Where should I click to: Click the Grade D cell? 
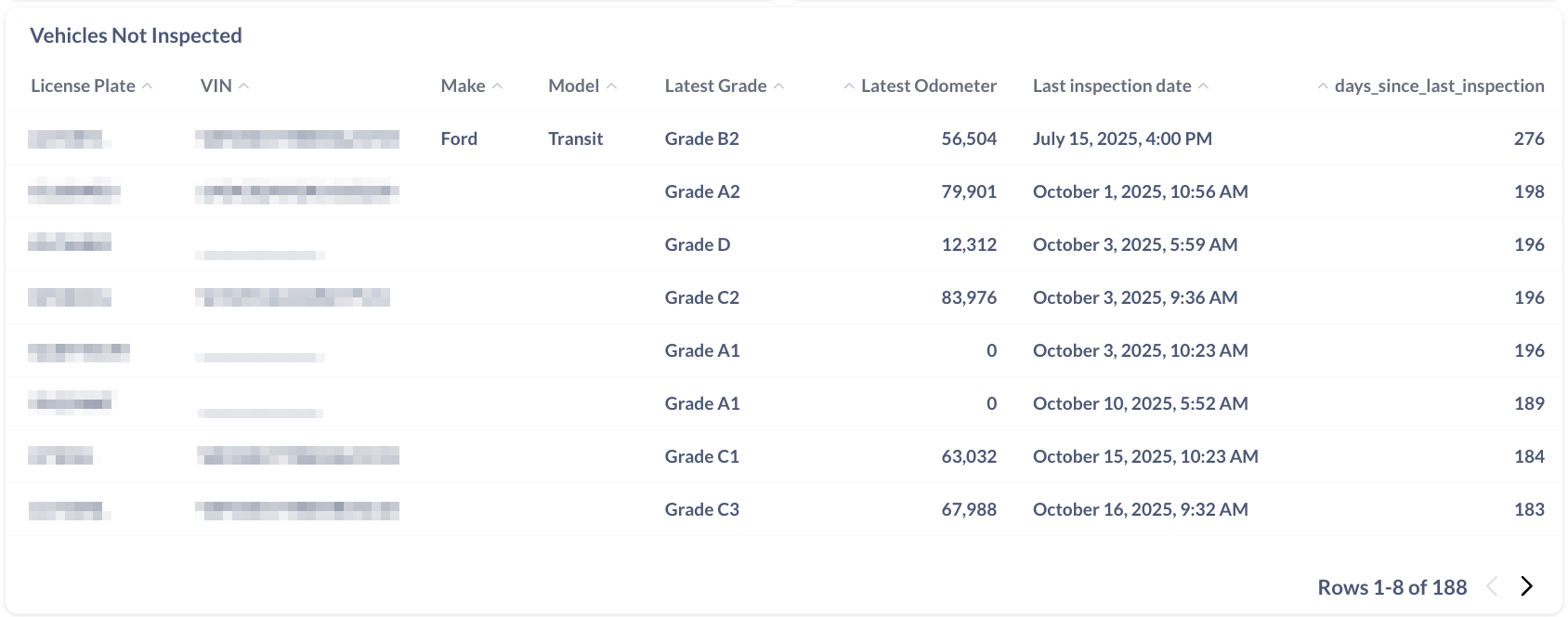pos(698,244)
